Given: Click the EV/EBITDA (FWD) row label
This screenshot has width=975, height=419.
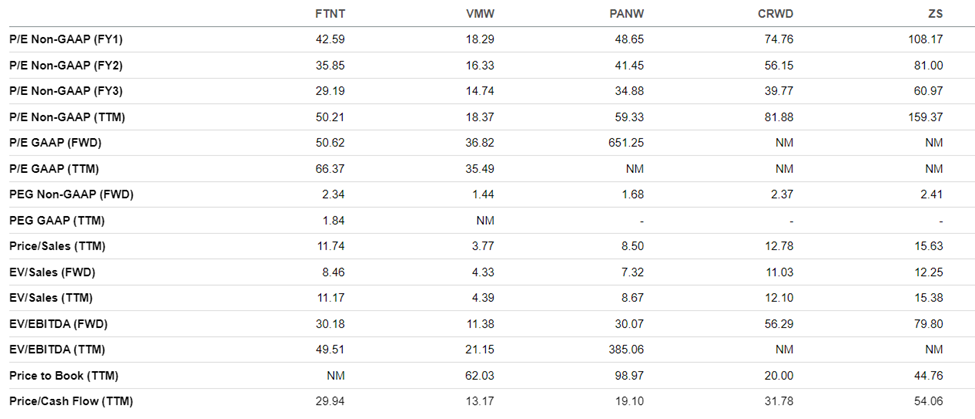Looking at the screenshot, I should click(58, 324).
